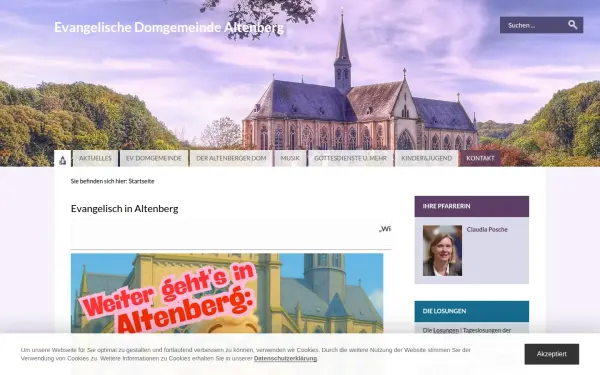Click the site title Evangelische Domgemeinde Altenberg
The height and width of the screenshot is (375, 600).
(169, 28)
